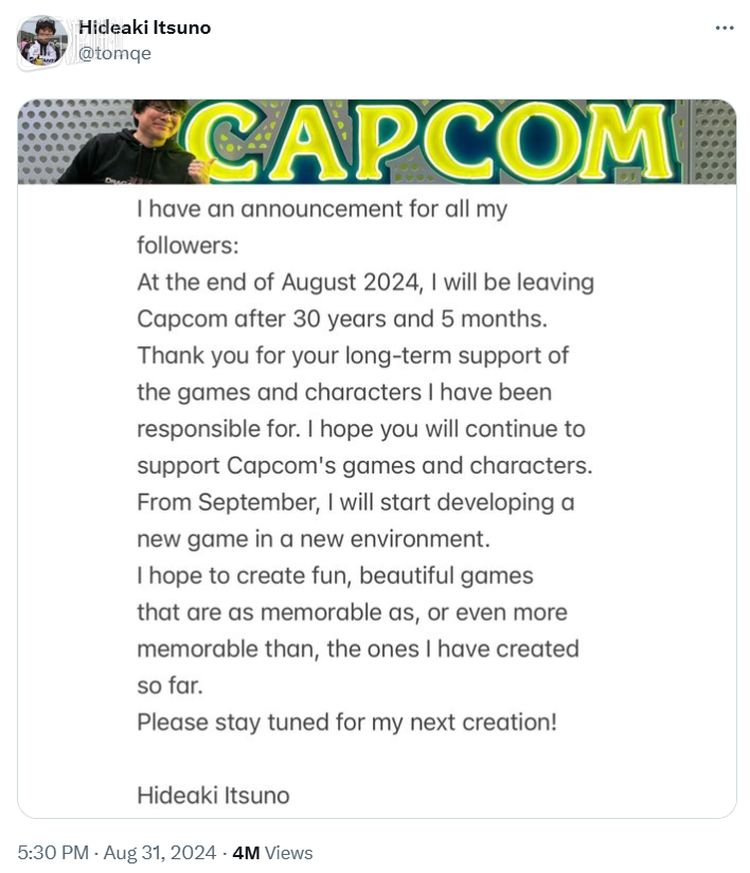Click the "At the end of August 2024" line
The height and width of the screenshot is (873, 750).
coord(365,283)
